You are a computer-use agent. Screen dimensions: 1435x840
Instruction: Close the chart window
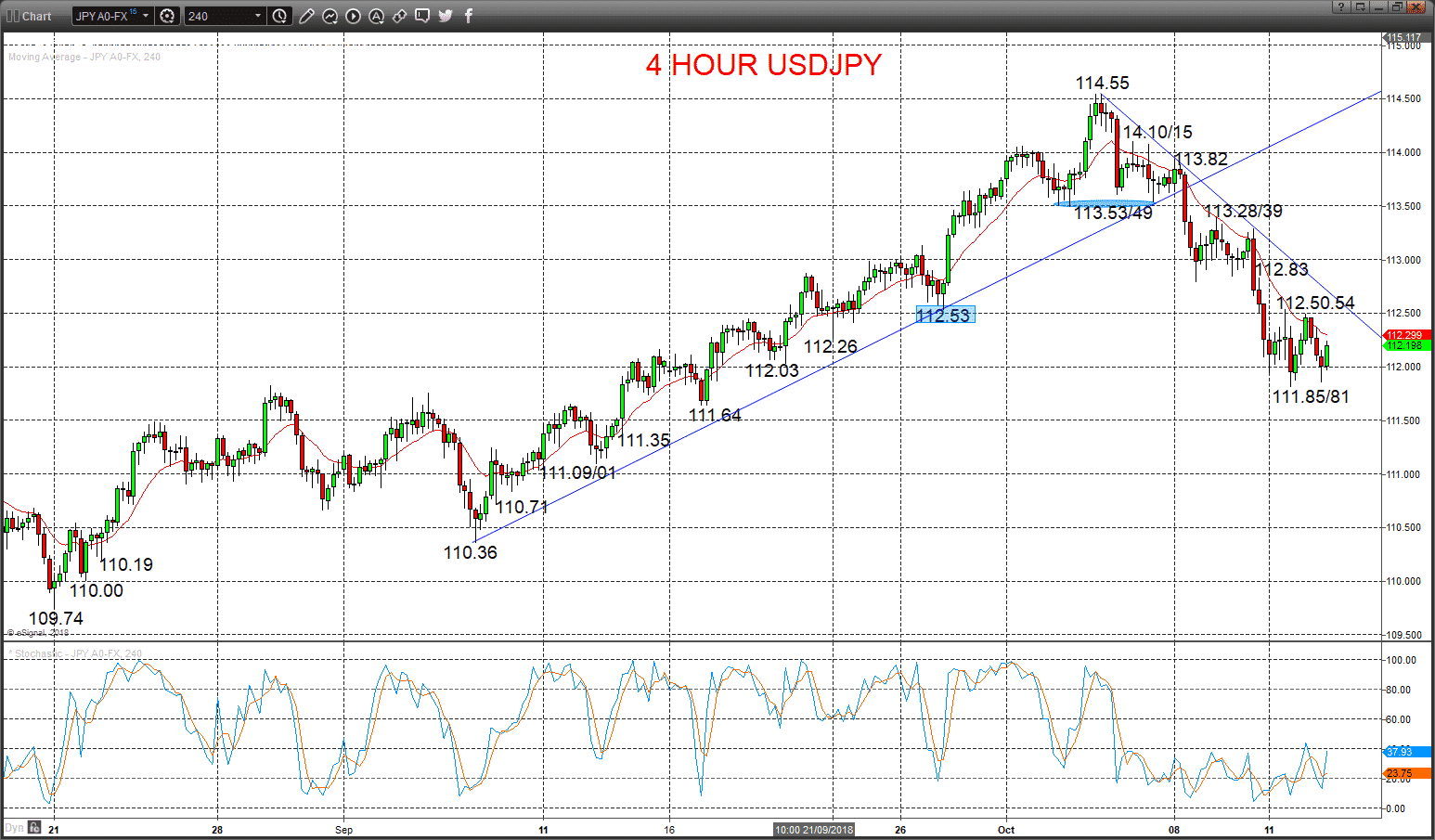click(x=1416, y=7)
